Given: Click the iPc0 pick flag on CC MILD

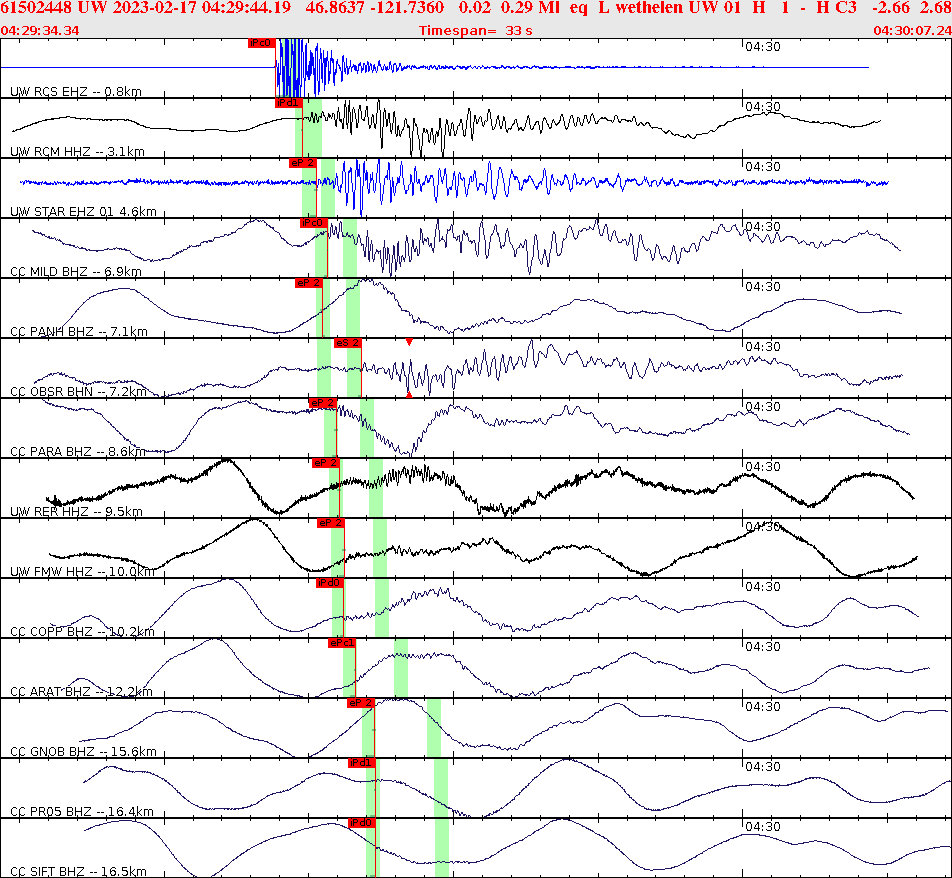Looking at the screenshot, I should (x=313, y=223).
